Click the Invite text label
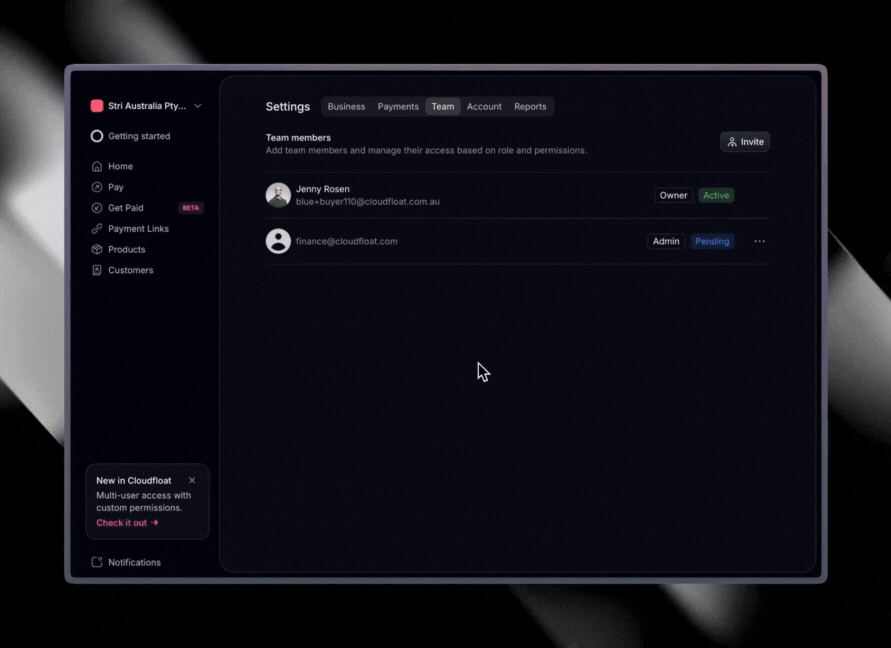 [752, 142]
